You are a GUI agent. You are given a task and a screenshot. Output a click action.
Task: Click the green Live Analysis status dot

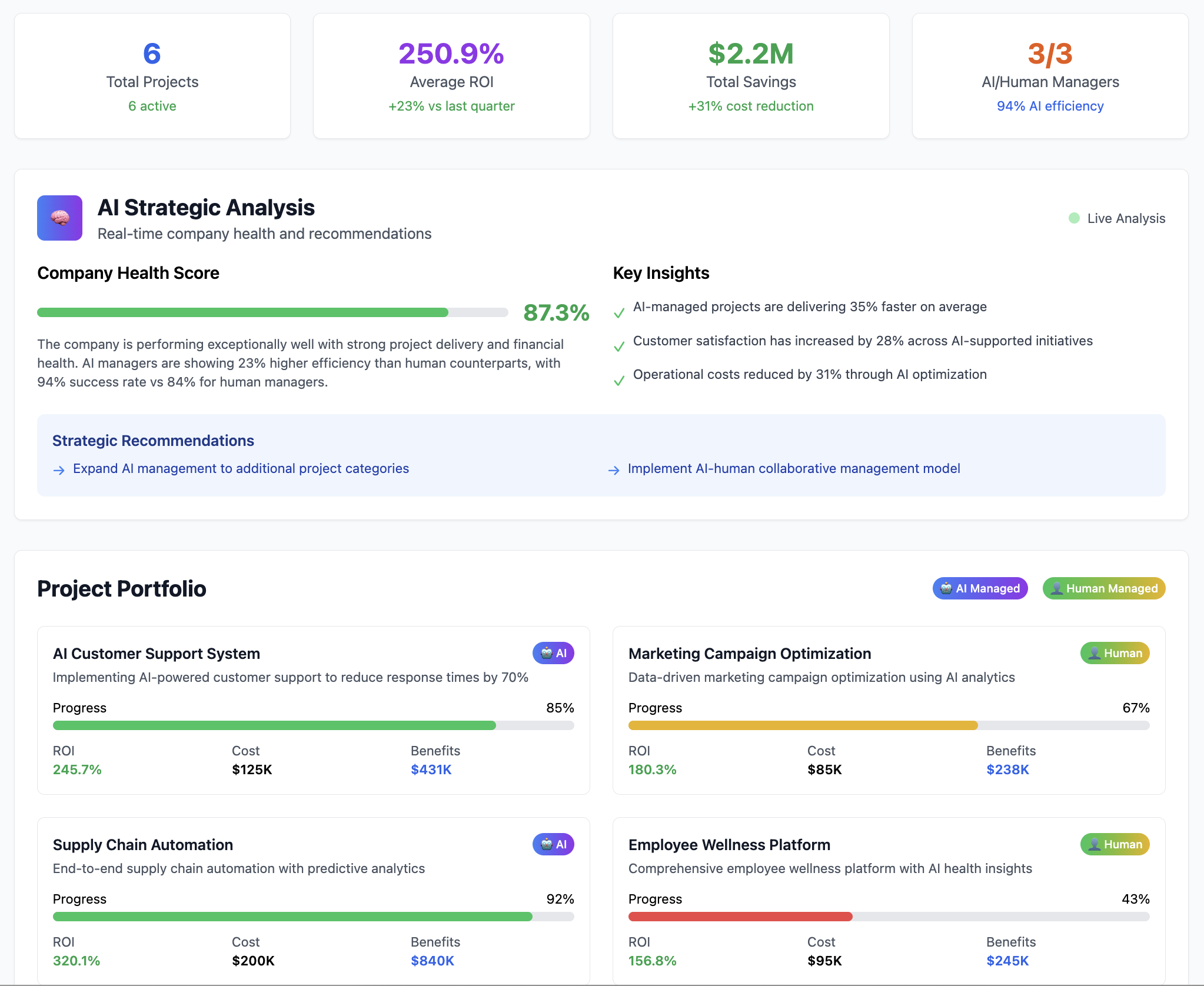[1074, 218]
